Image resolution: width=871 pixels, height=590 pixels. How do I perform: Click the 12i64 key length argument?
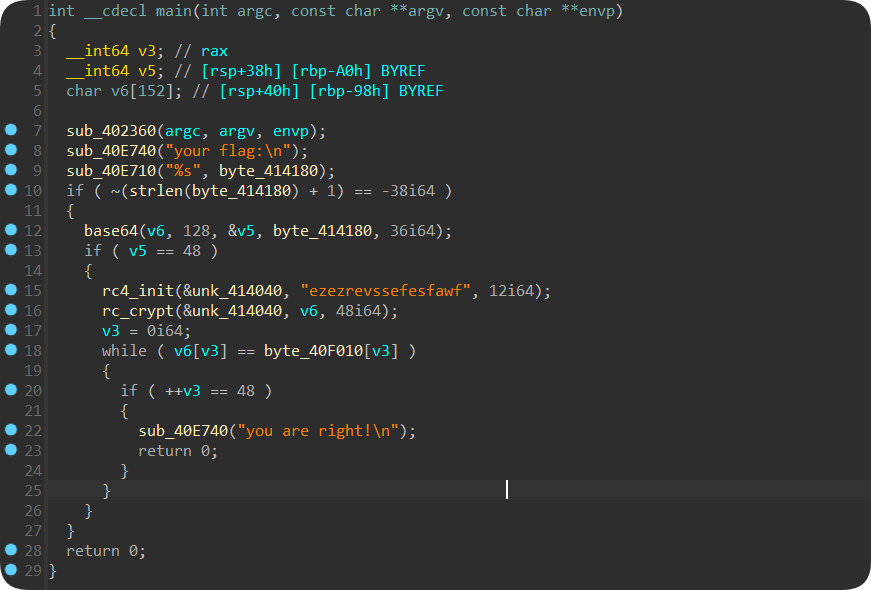511,291
